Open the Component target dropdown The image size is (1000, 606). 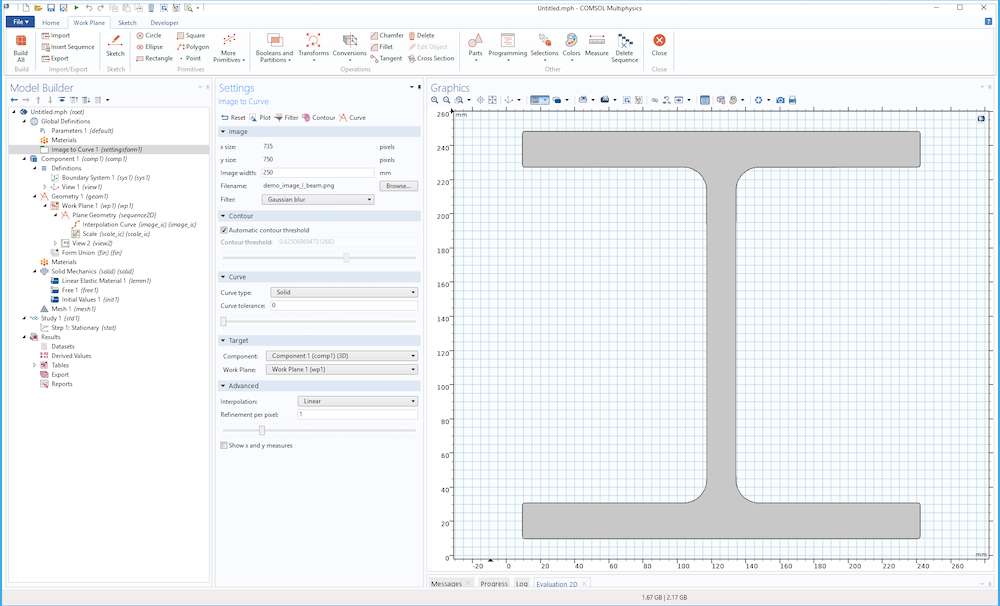click(342, 356)
